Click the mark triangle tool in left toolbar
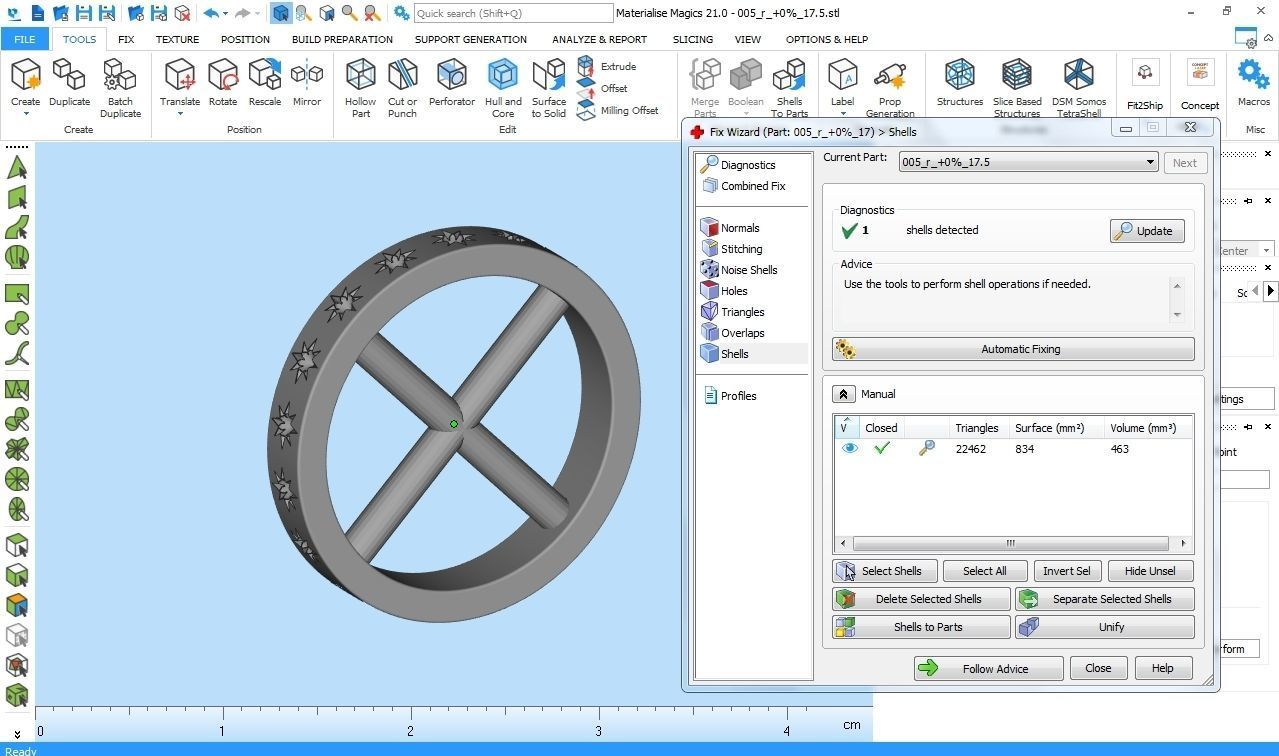Viewport: 1279px width, 756px height. pos(17,167)
